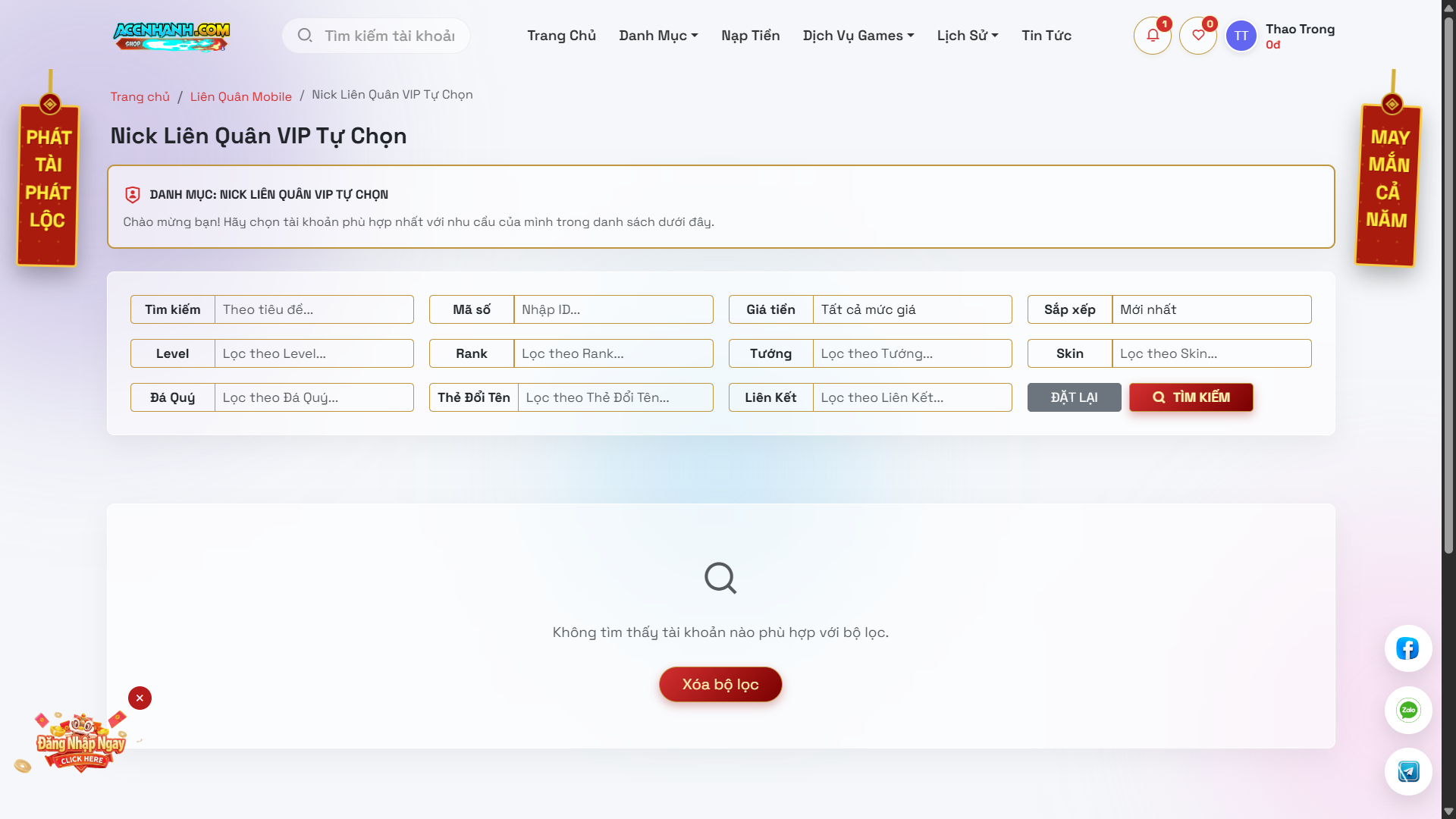Follow the Liên Quân Mobile breadcrumb link
Viewport: 1456px width, 819px height.
pos(240,96)
